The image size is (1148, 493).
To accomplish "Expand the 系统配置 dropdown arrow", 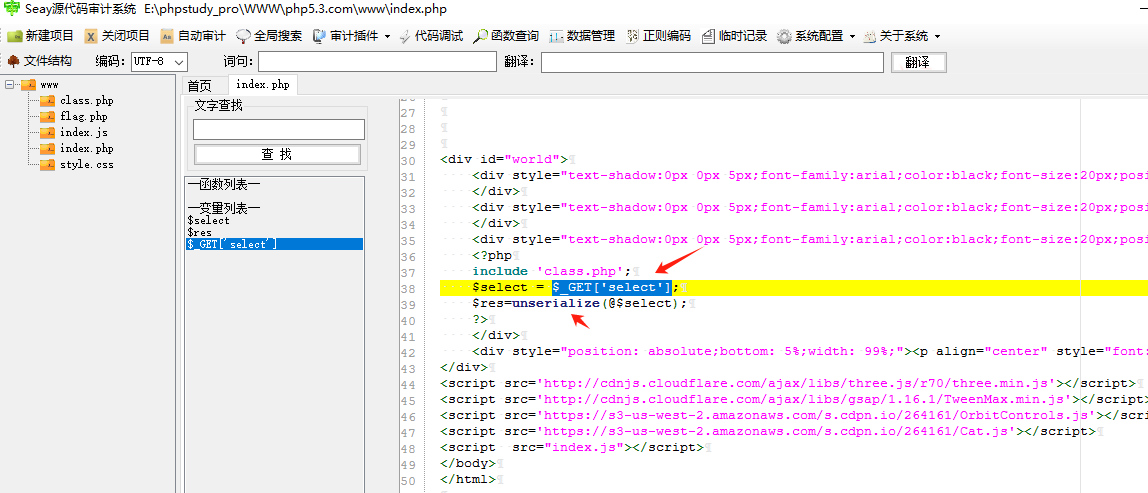I will point(852,36).
